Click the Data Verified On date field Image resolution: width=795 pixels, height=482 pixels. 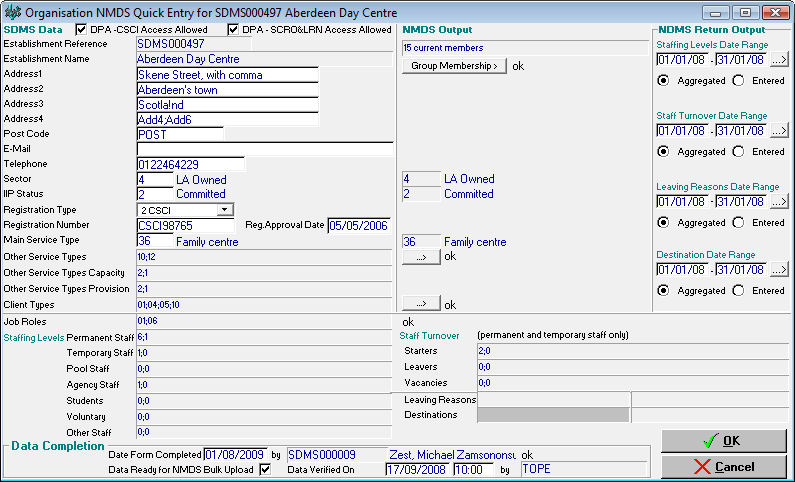pyautogui.click(x=418, y=469)
